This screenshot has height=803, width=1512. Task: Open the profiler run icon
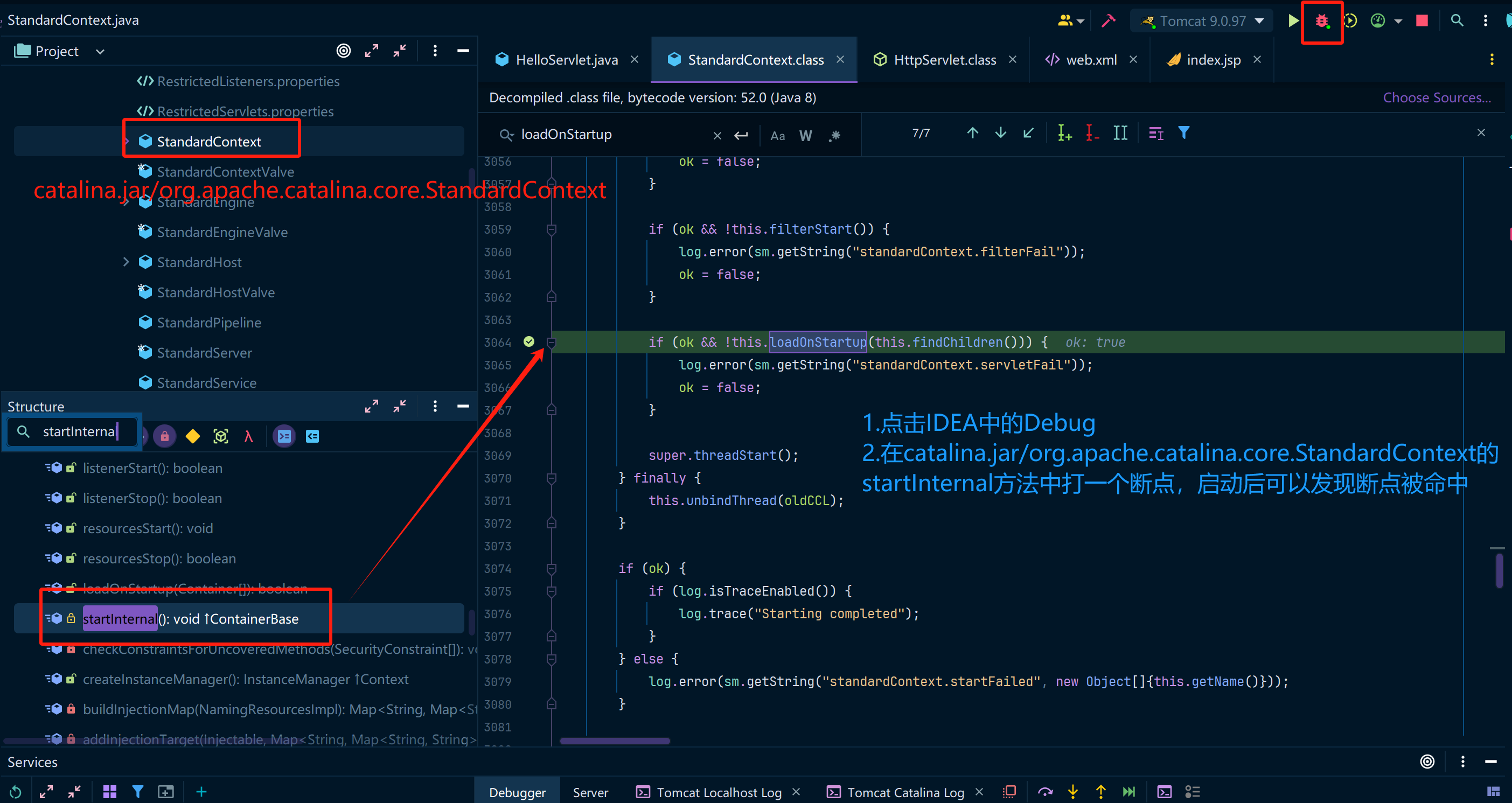[1377, 21]
